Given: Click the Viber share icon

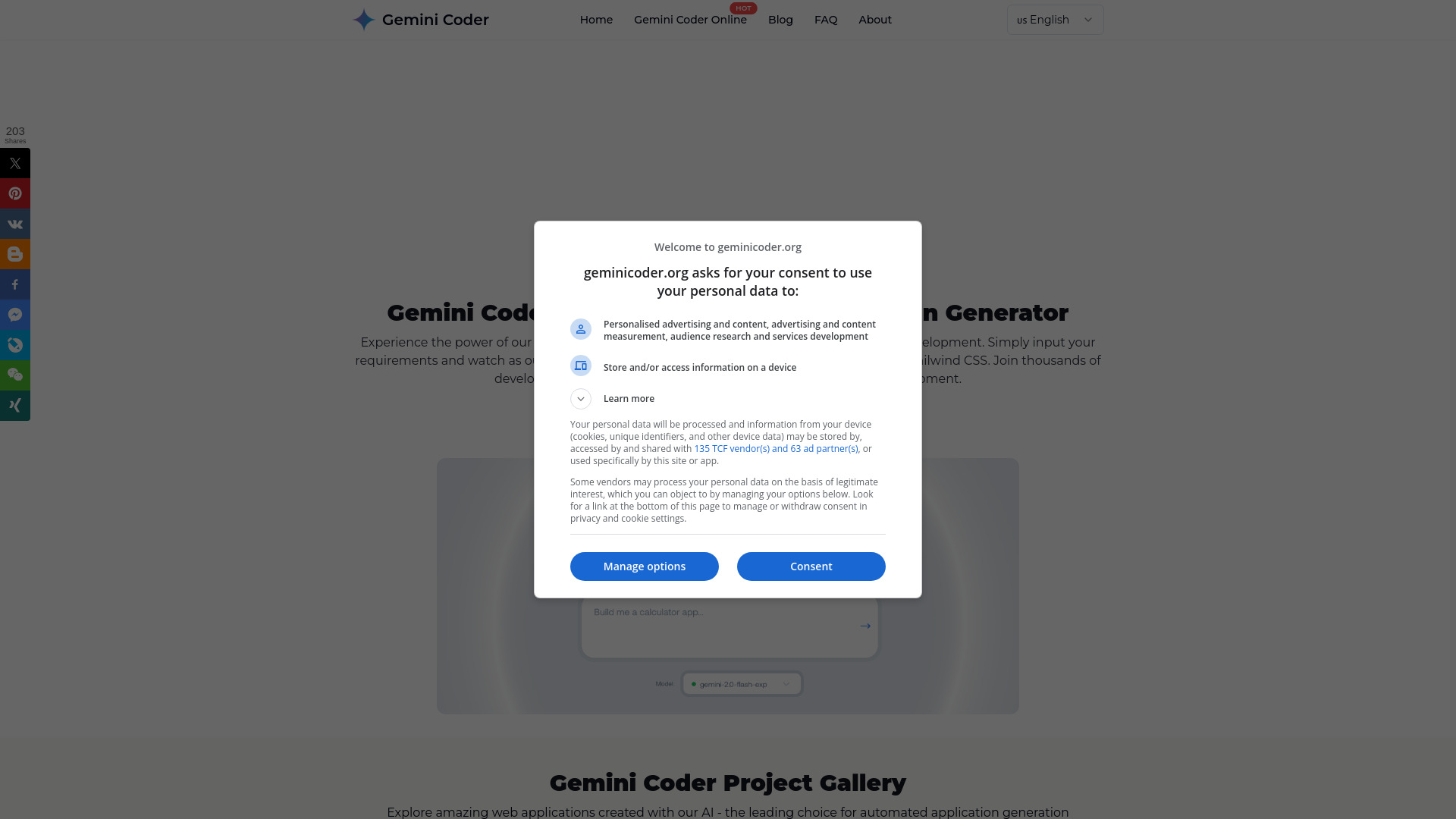Looking at the screenshot, I should tap(15, 345).
